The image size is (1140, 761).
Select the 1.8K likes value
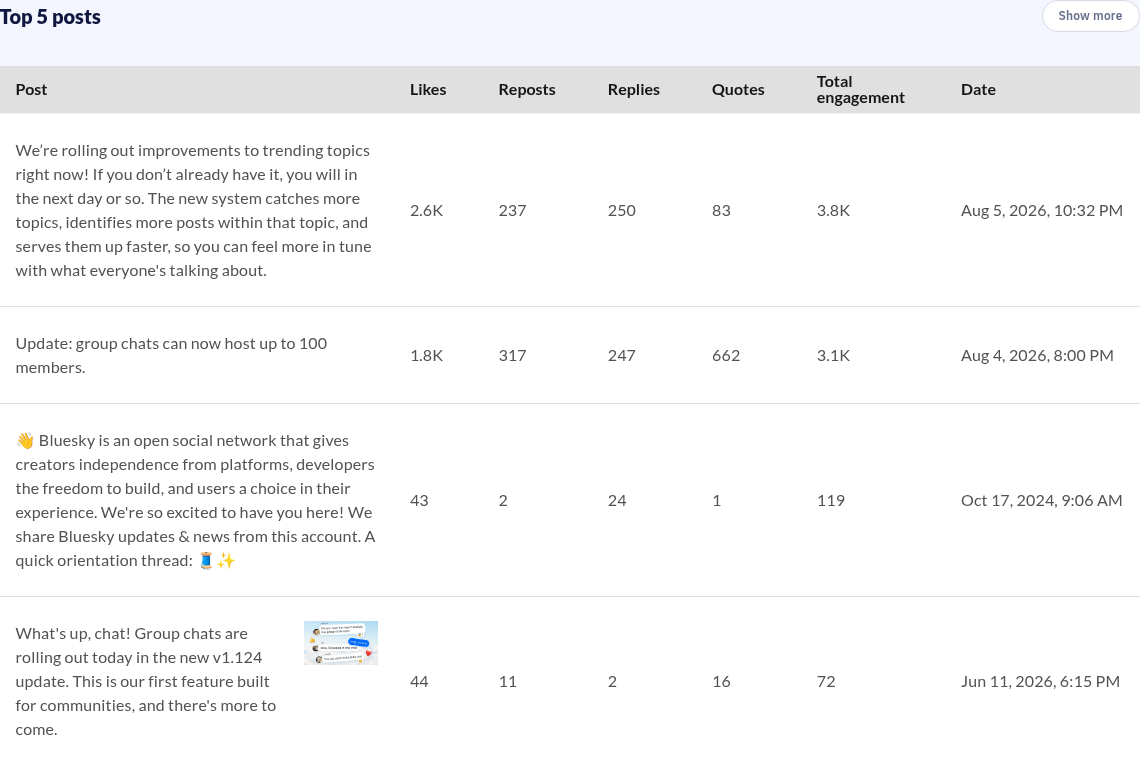click(426, 355)
